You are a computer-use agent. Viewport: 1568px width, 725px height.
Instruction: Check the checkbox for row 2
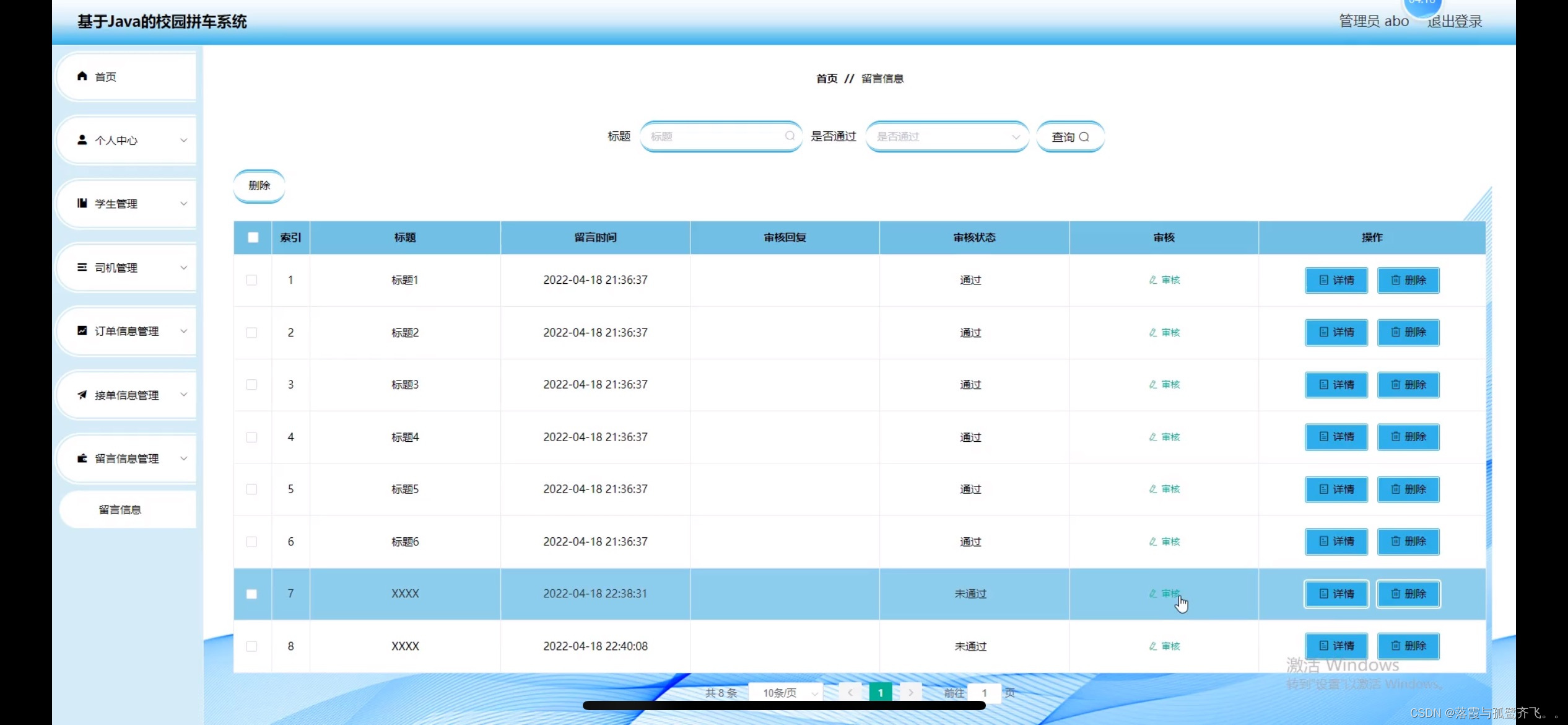pos(251,333)
